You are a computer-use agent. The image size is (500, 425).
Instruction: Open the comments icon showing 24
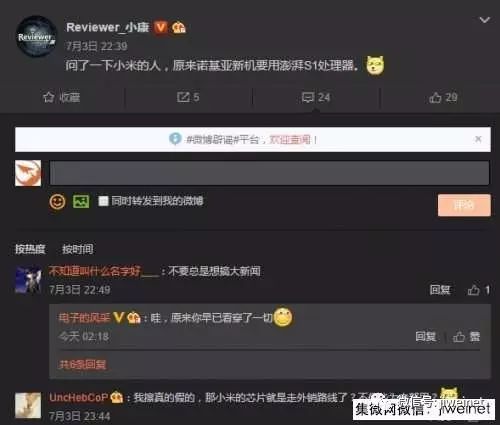(x=308, y=97)
